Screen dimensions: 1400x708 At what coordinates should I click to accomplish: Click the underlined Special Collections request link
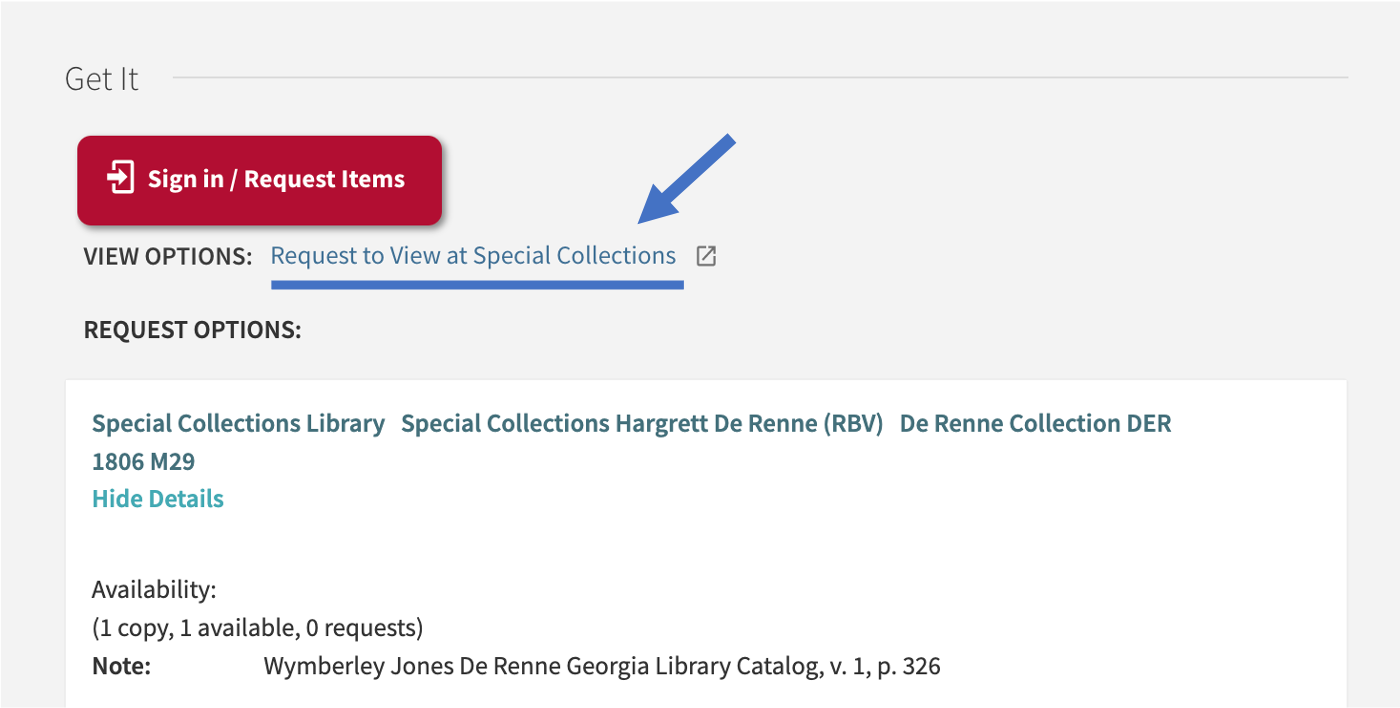pos(472,255)
